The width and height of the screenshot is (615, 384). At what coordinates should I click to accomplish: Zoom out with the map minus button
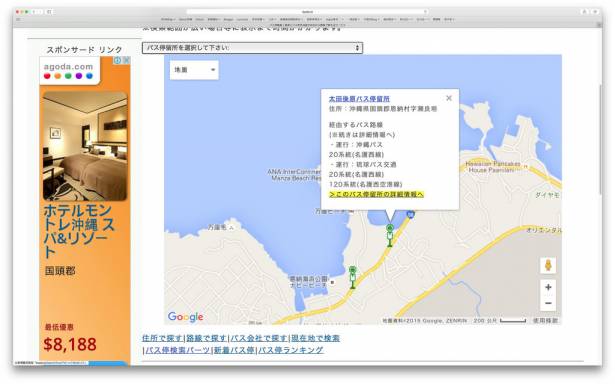coord(548,303)
